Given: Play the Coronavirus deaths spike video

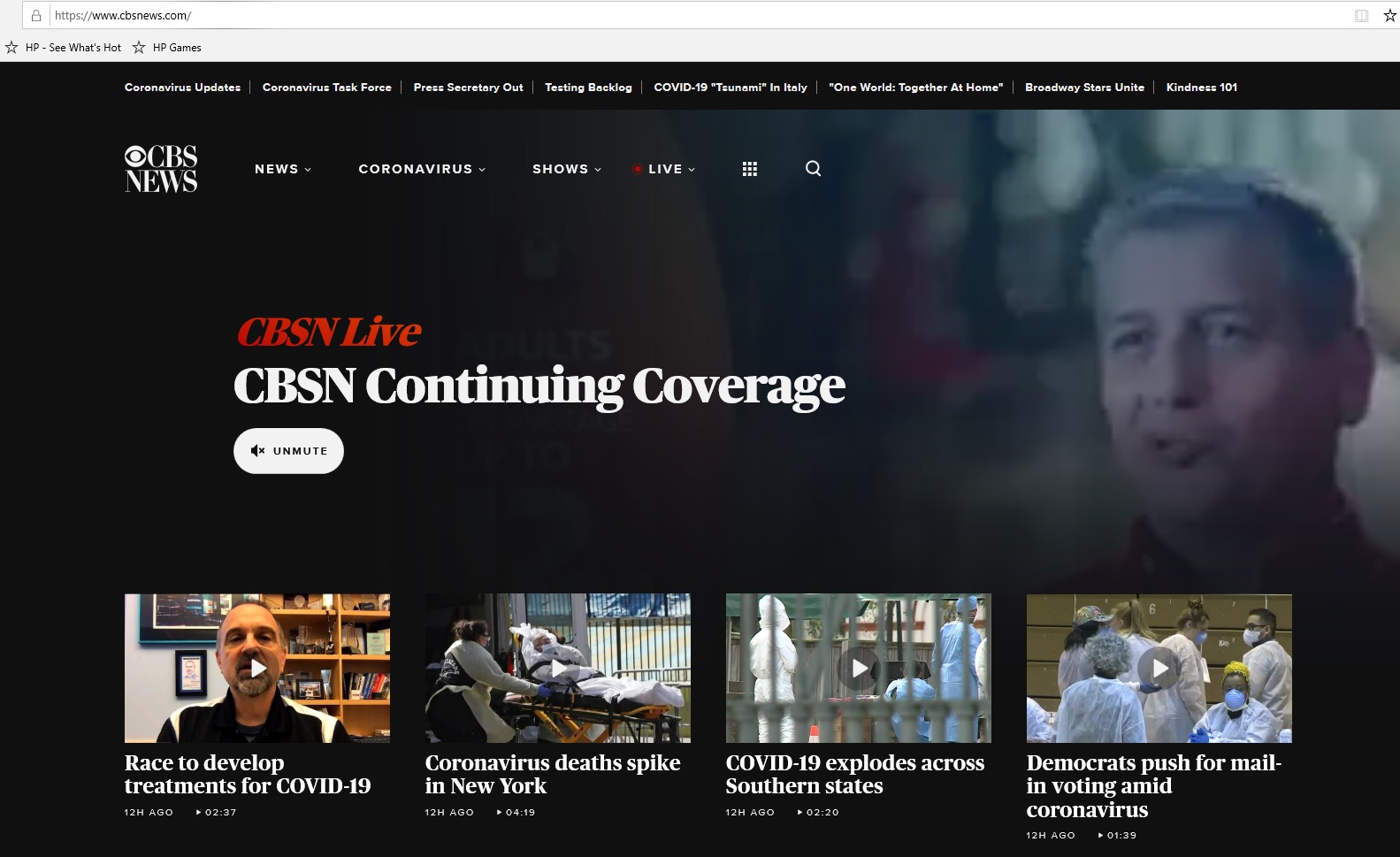Looking at the screenshot, I should pyautogui.click(x=558, y=669).
